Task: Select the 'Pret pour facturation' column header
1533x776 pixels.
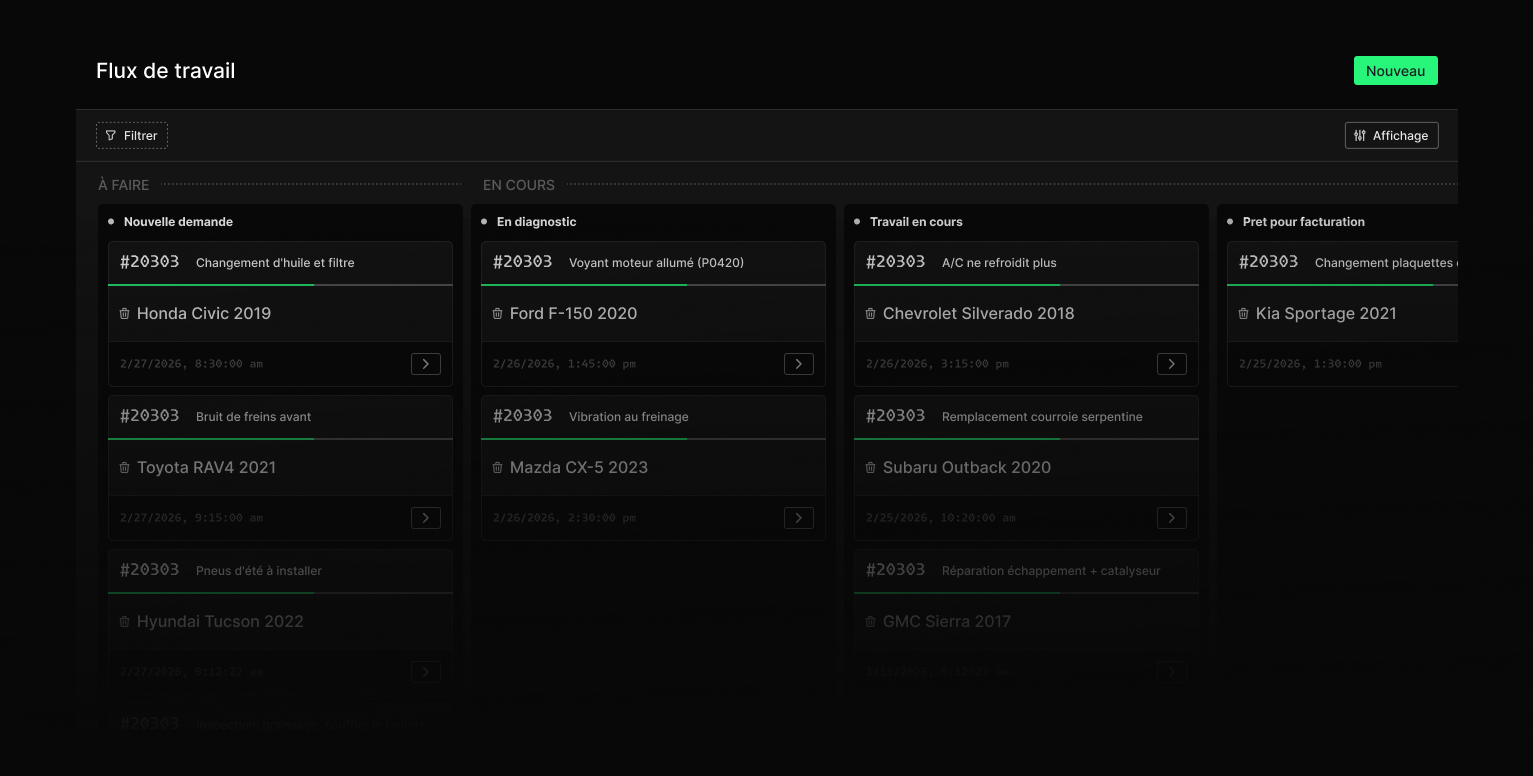Action: 1304,222
